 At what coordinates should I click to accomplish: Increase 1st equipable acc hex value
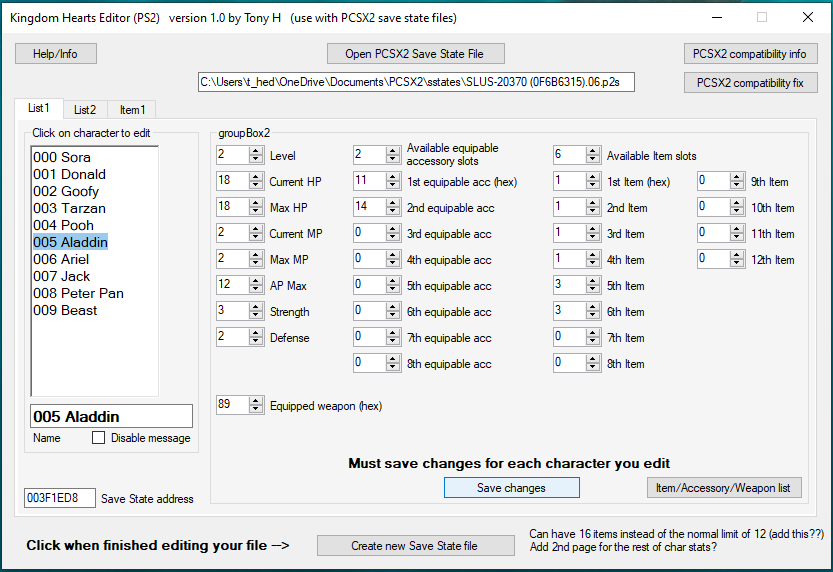(x=393, y=177)
